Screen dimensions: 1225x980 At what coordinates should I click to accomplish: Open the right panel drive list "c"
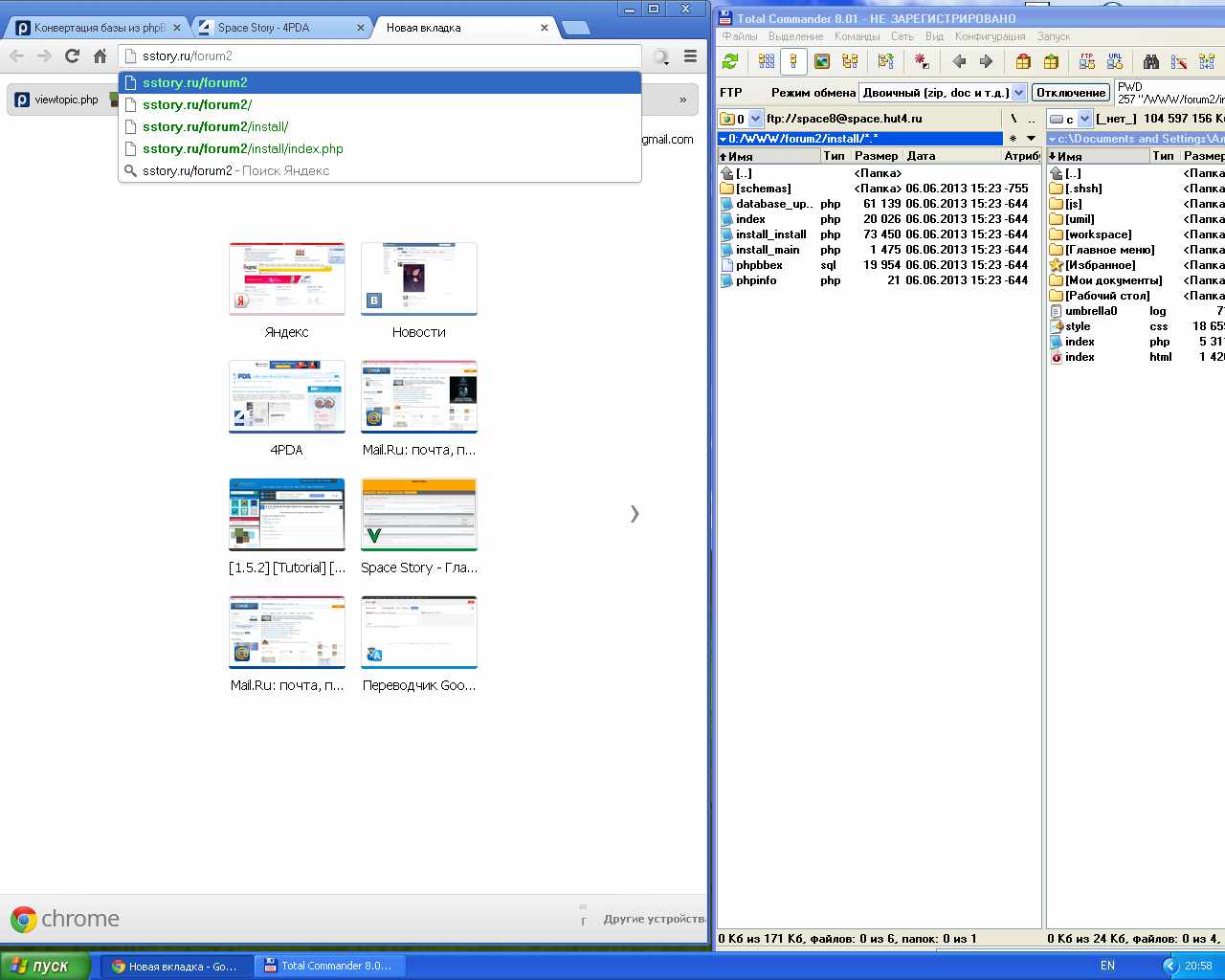pos(1084,119)
